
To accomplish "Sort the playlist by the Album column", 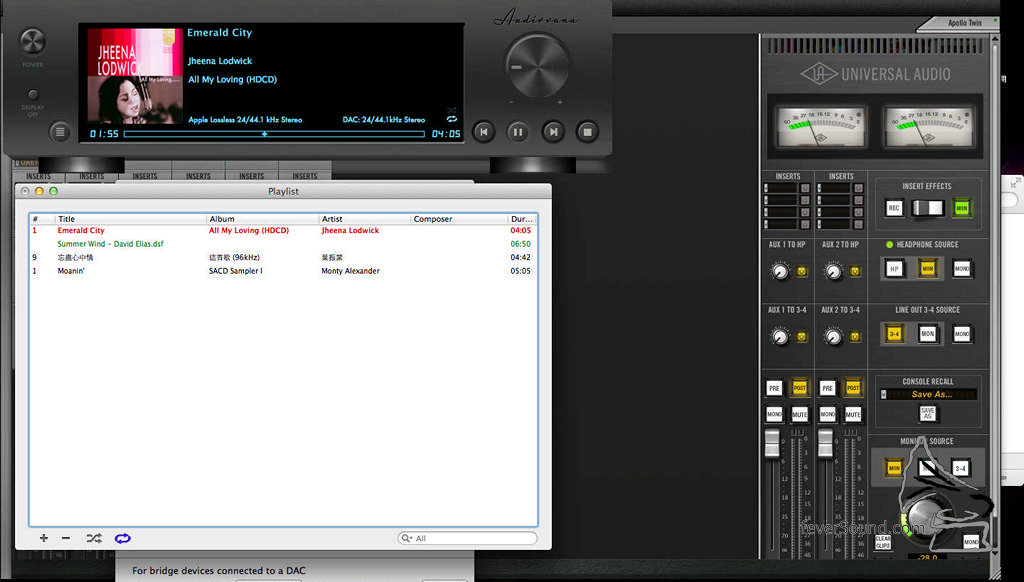I will point(263,219).
